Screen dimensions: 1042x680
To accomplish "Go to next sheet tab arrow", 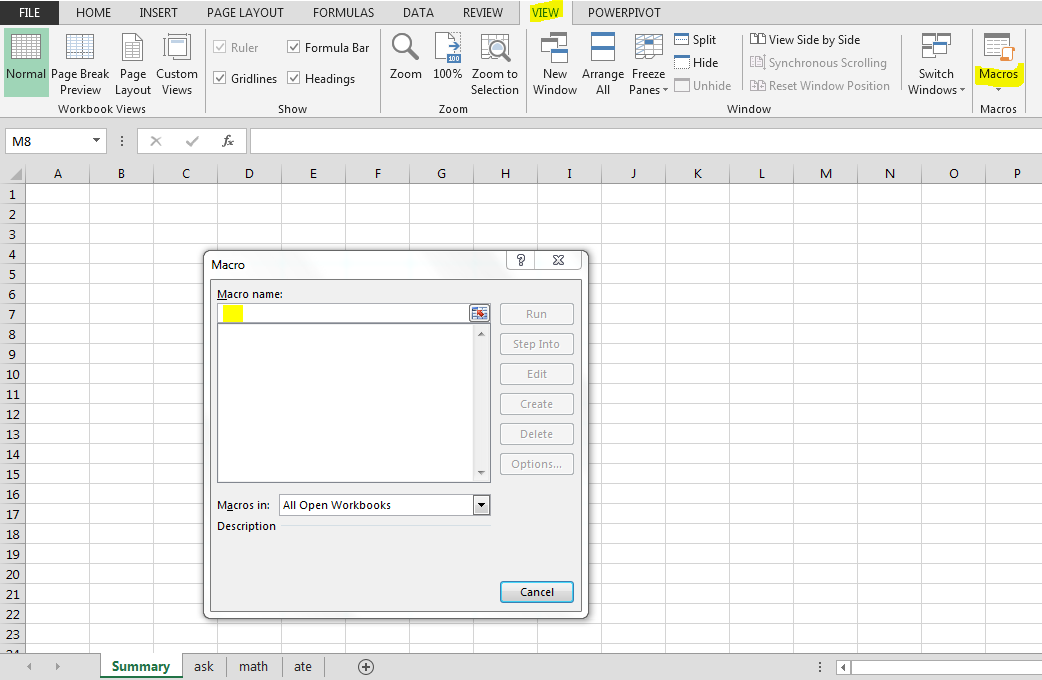I will pos(58,666).
